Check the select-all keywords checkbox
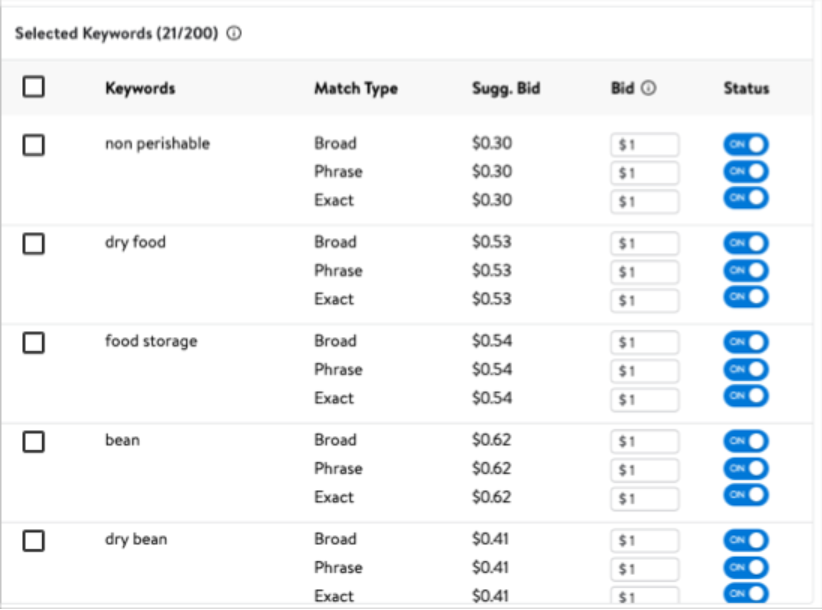The image size is (822, 610). point(34,88)
